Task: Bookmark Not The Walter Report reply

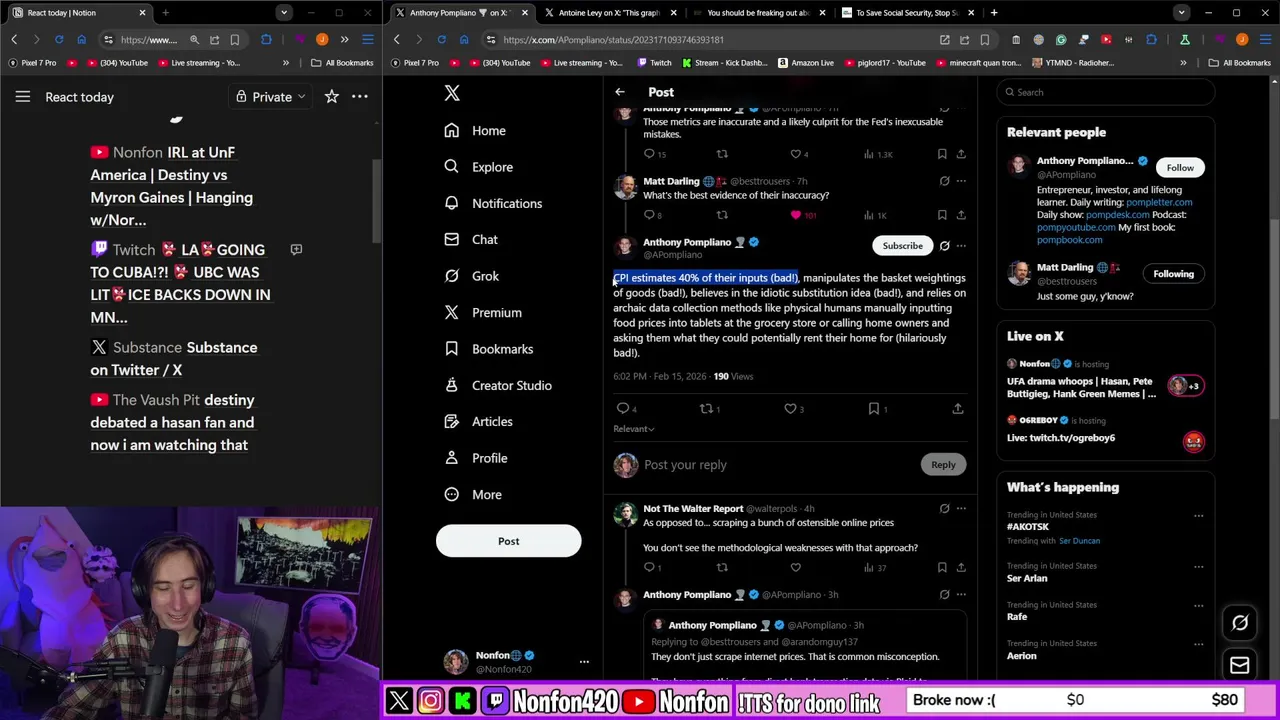Action: coord(942,568)
